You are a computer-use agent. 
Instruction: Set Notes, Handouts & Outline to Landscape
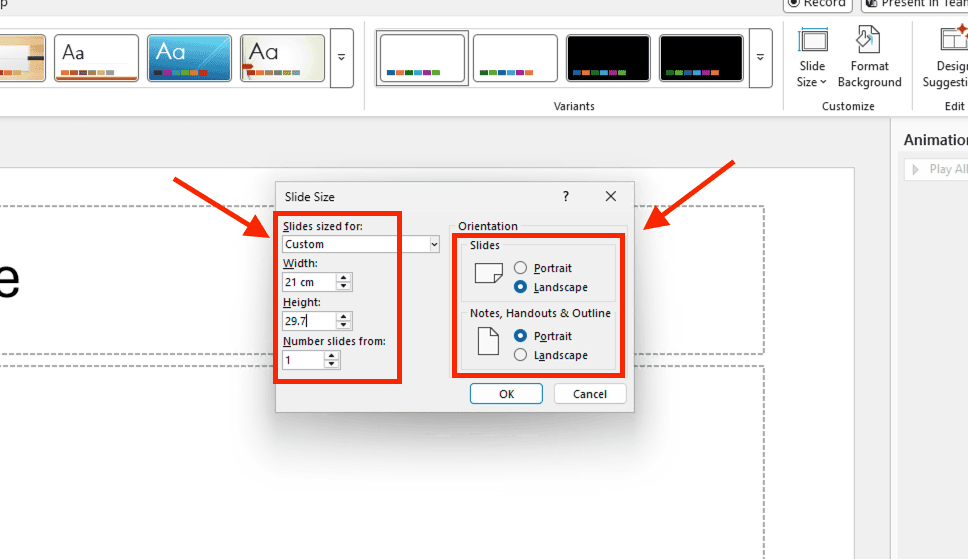click(520, 355)
